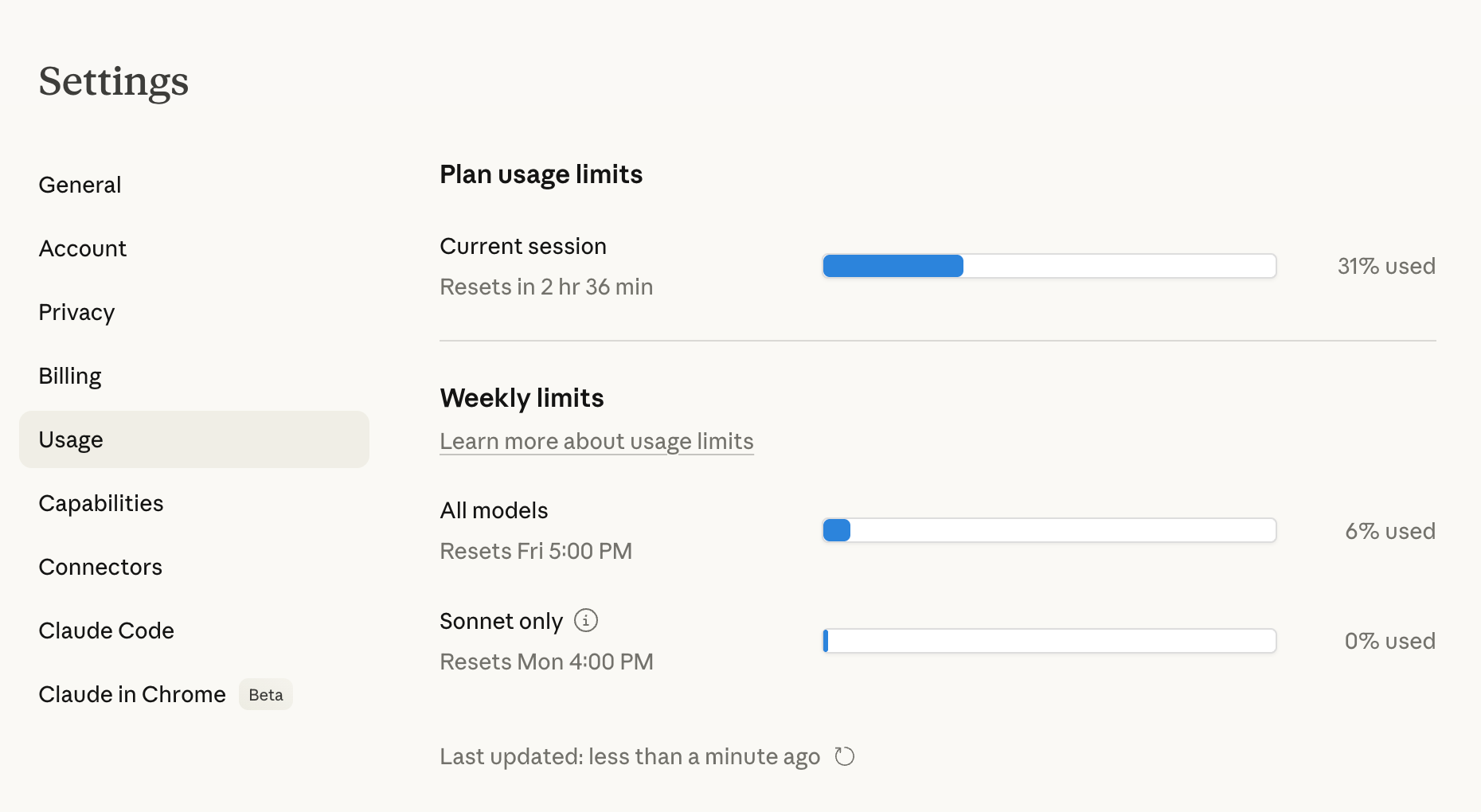This screenshot has height=812, width=1481.
Task: Click the info icon next to Sonnet only
Action: tap(586, 620)
